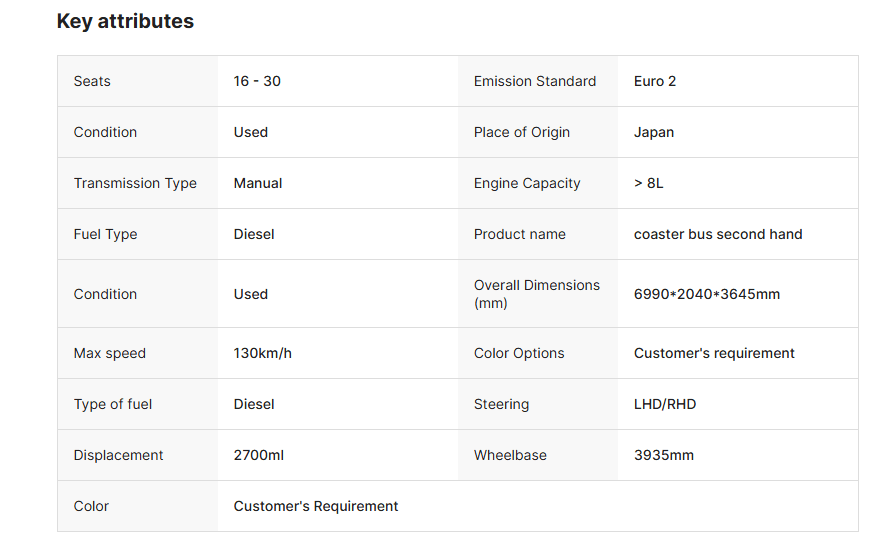Click the Product name label
The width and height of the screenshot is (879, 542).
point(519,234)
